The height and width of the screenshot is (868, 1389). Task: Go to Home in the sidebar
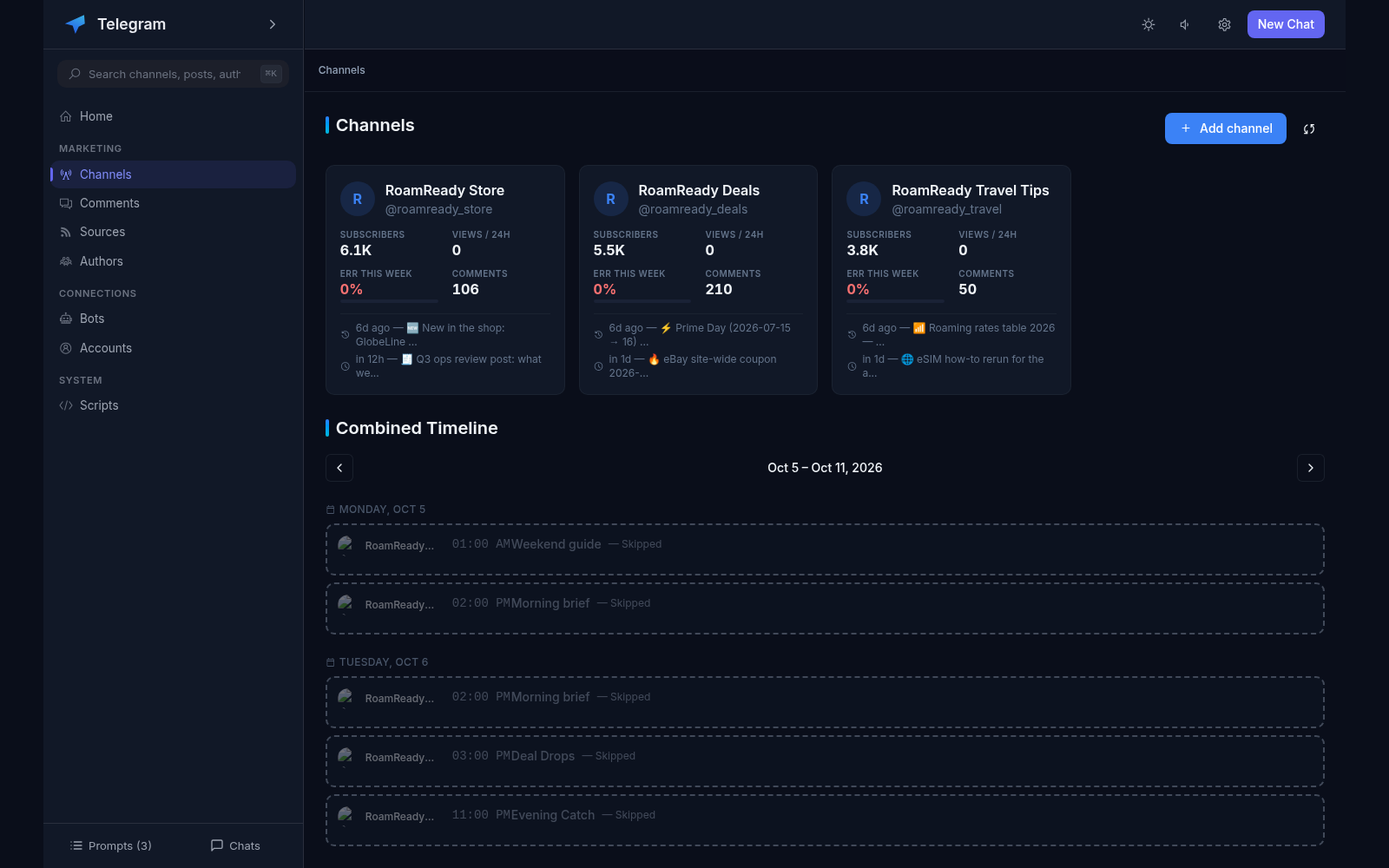click(174, 116)
